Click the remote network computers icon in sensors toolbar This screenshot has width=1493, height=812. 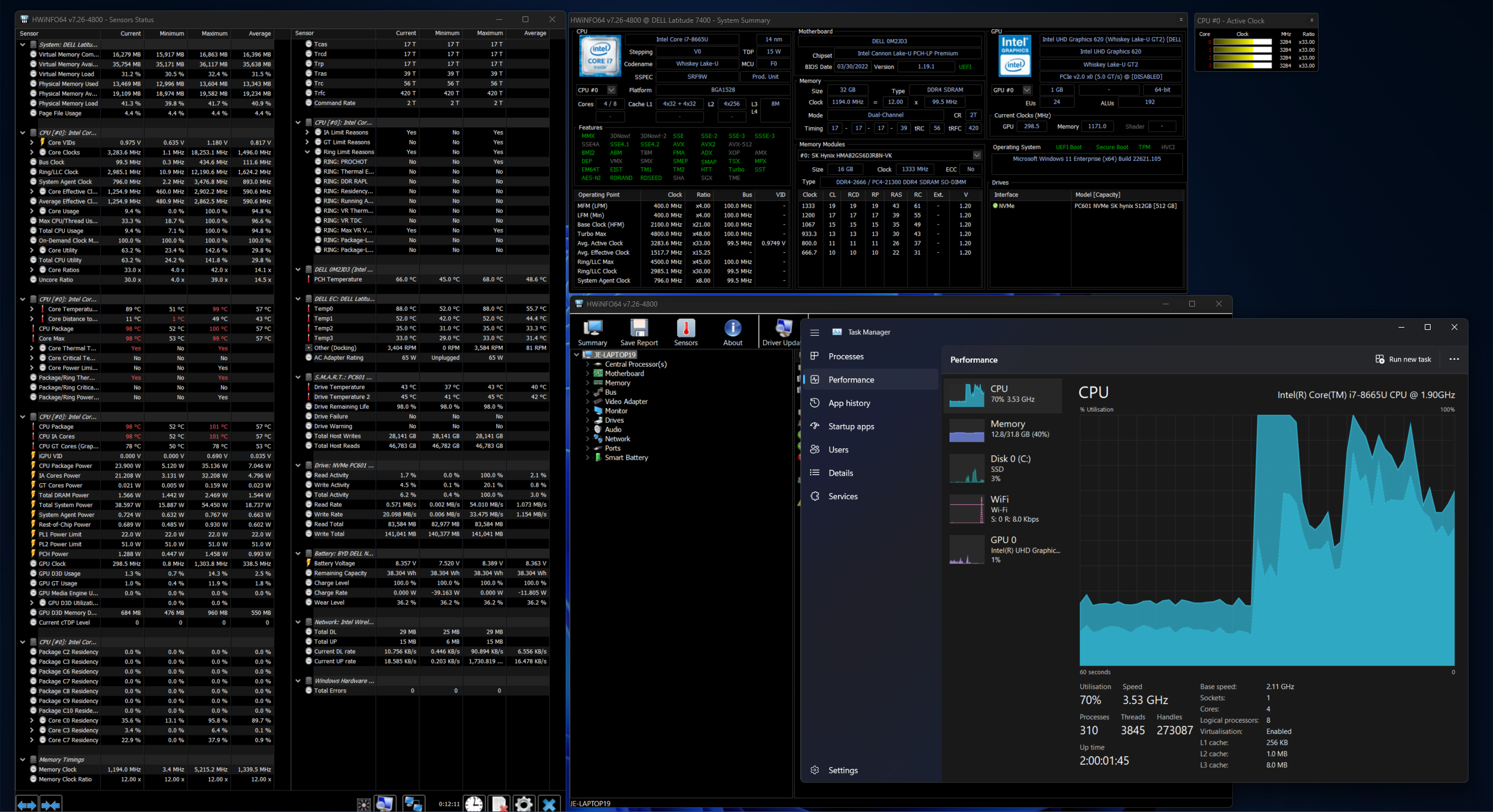(x=413, y=804)
